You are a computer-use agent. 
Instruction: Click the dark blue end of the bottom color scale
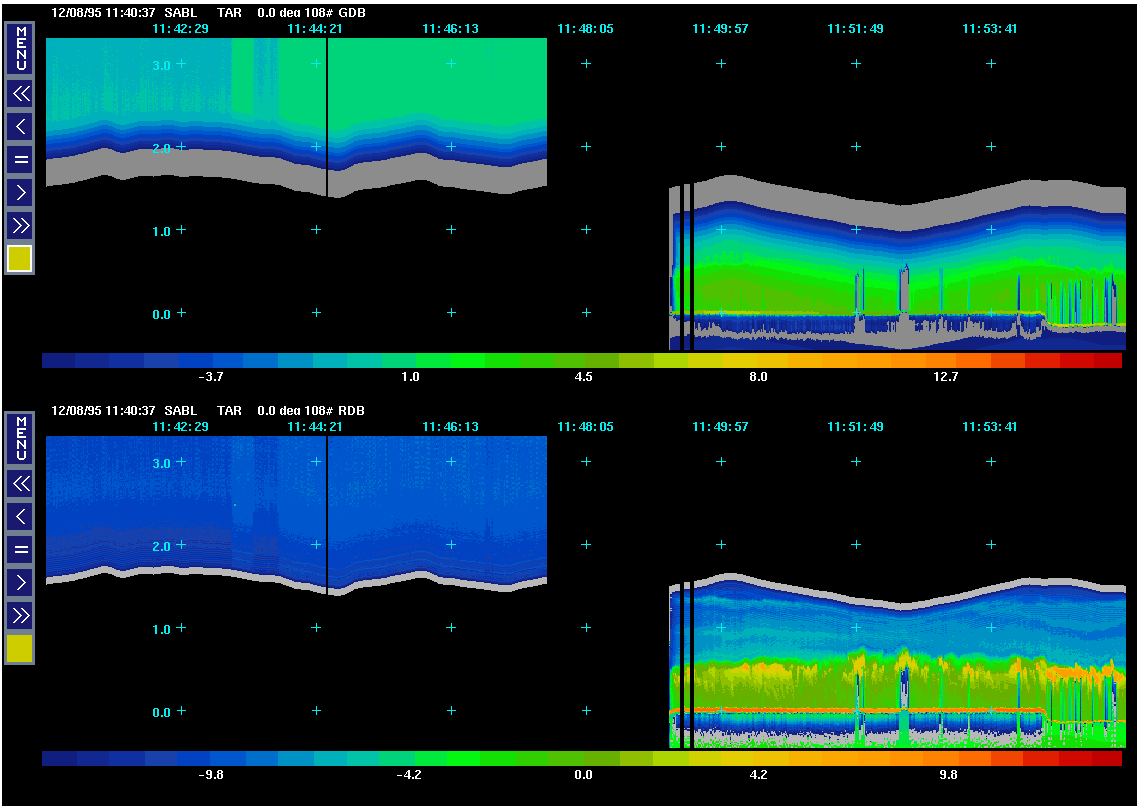point(58,759)
